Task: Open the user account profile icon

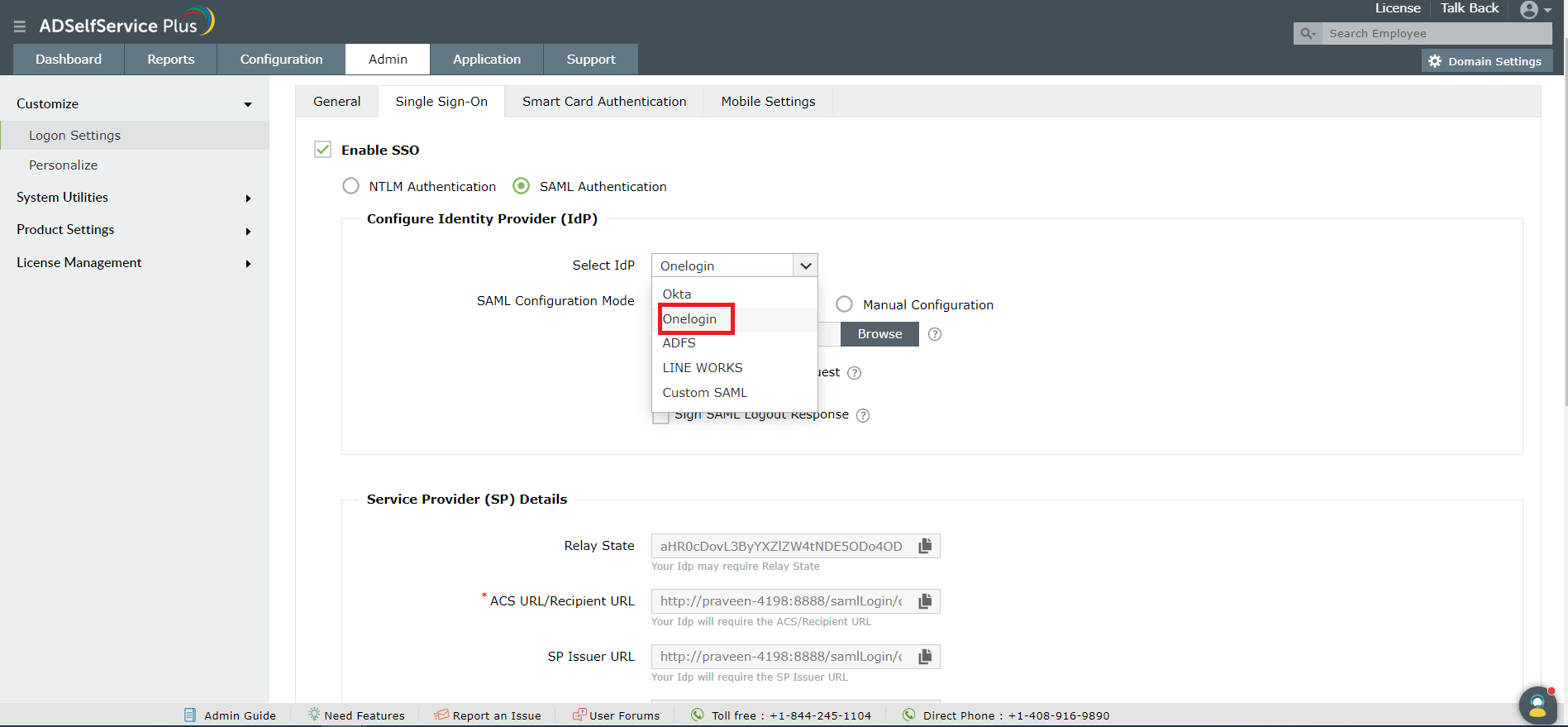Action: coord(1529,10)
